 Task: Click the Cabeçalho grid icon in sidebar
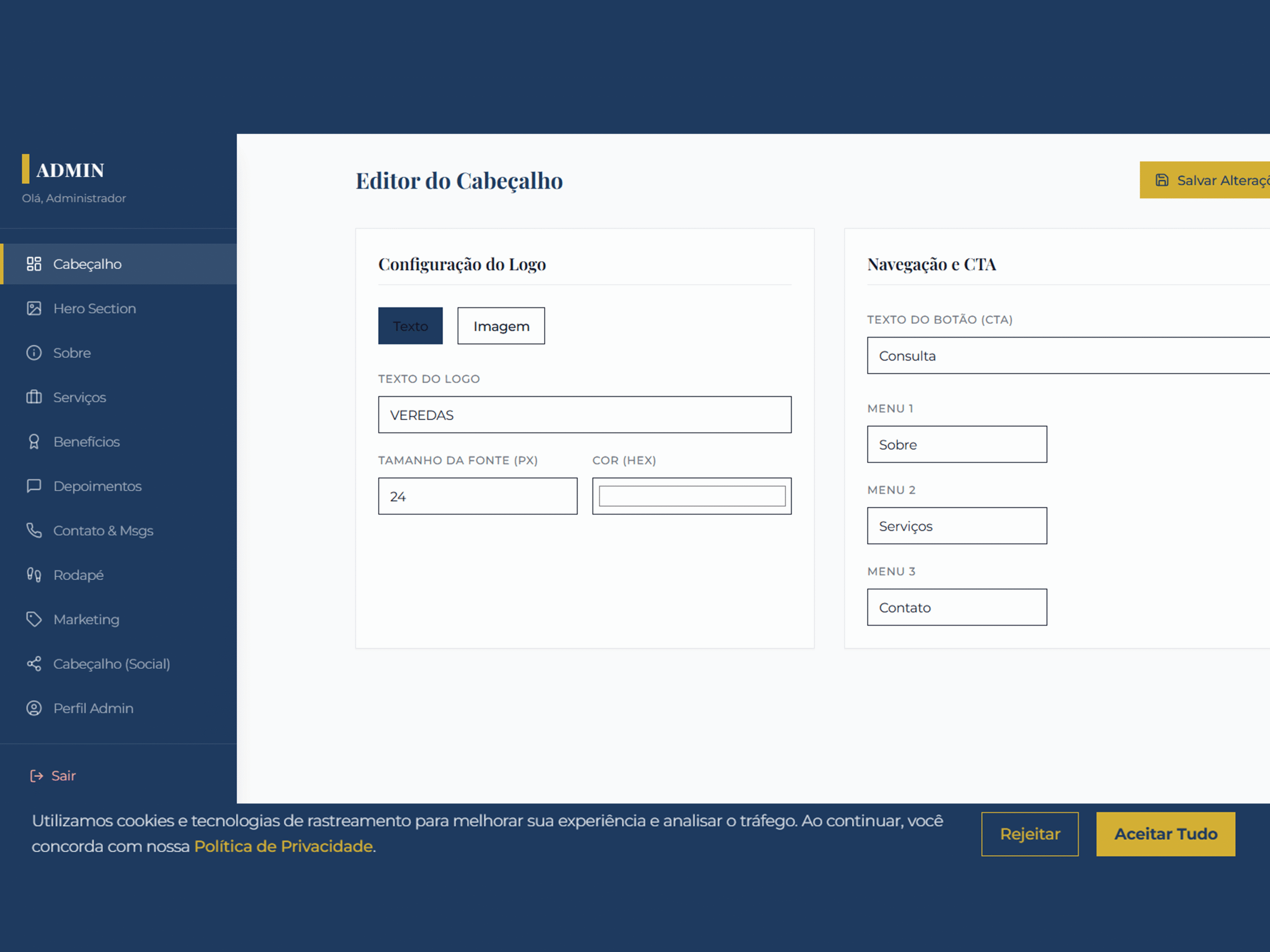[34, 264]
